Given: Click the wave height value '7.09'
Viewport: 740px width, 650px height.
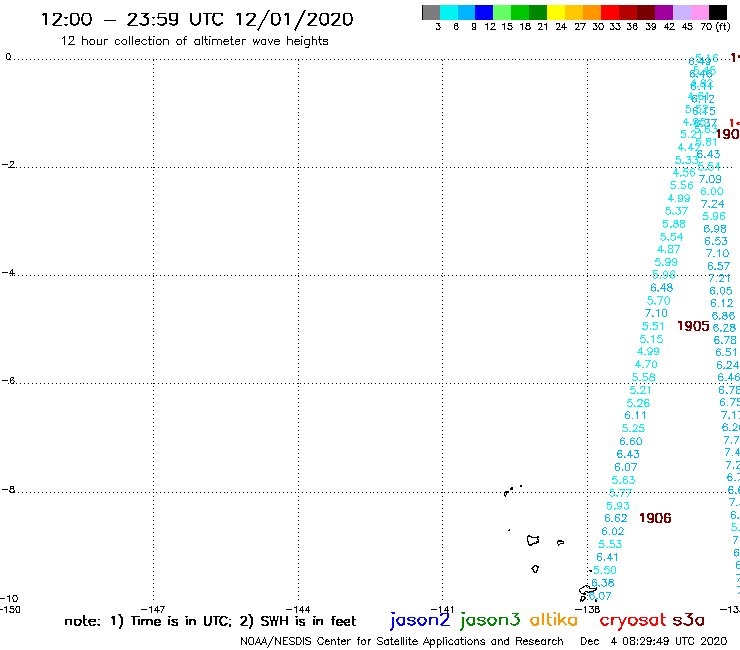Looking at the screenshot, I should coord(710,179).
